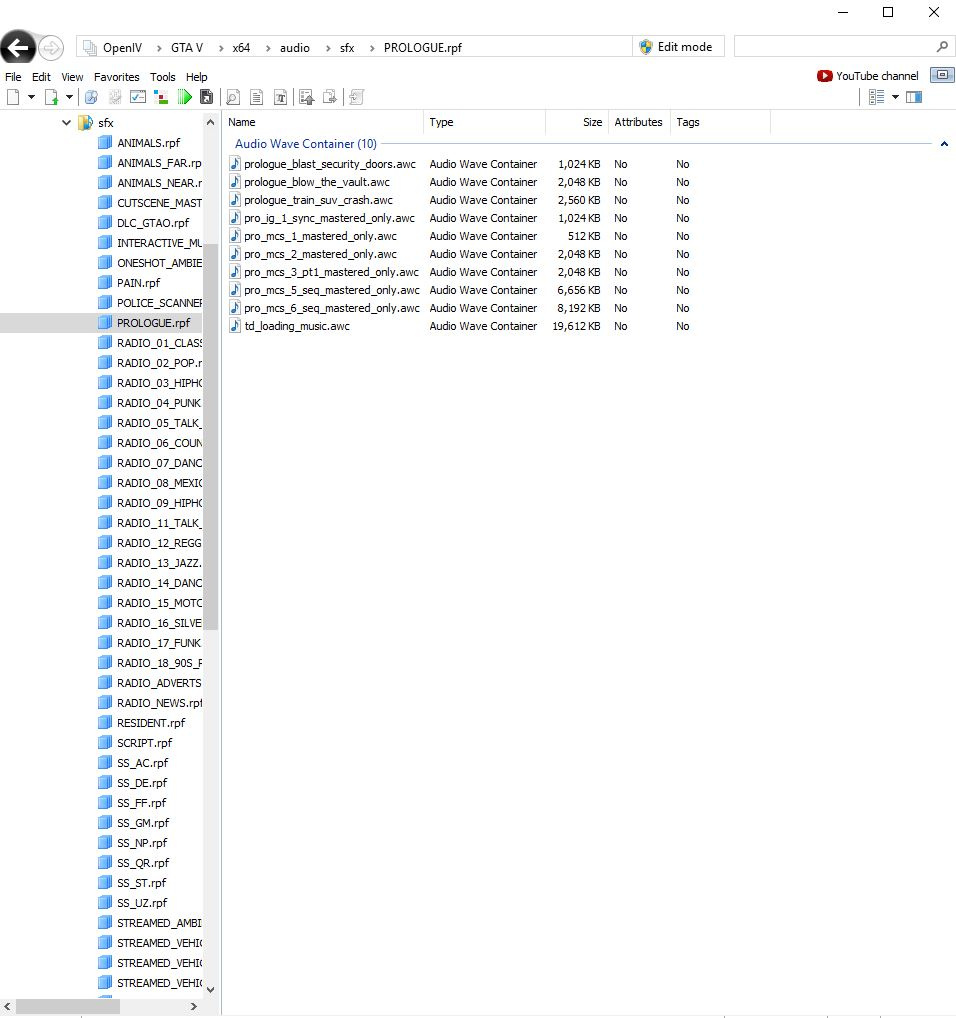The width and height of the screenshot is (956, 1018).
Task: Open the View menu
Action: [72, 77]
